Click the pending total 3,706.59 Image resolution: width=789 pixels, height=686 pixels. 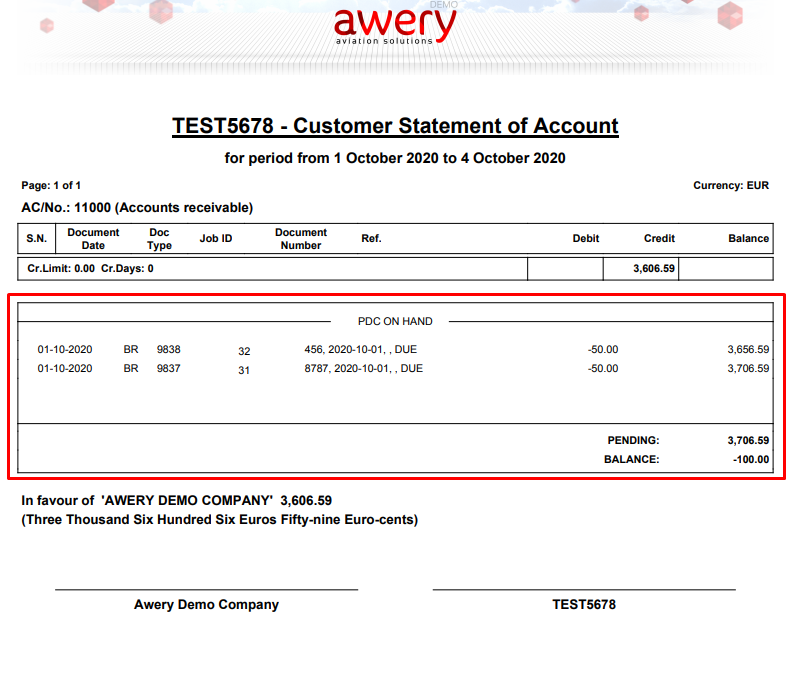tap(748, 440)
